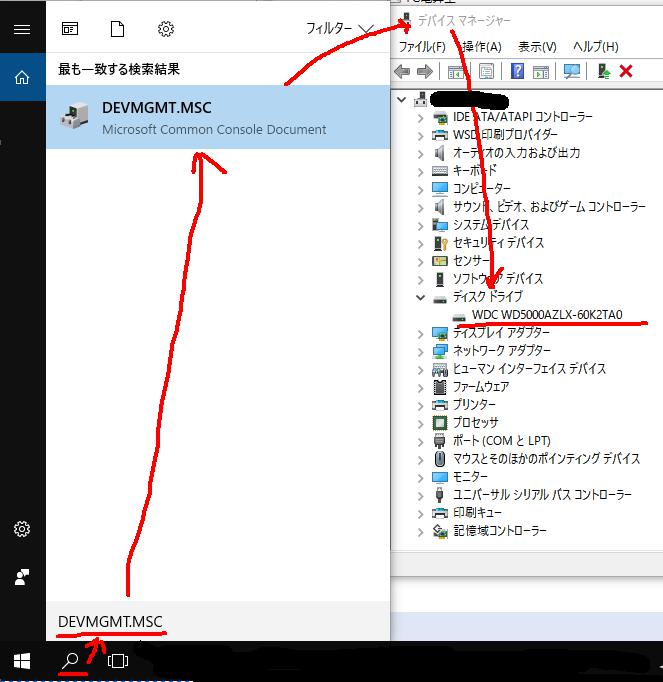Select ヒューマン インターフェイス デバイス
The image size is (663, 682).
click(529, 368)
